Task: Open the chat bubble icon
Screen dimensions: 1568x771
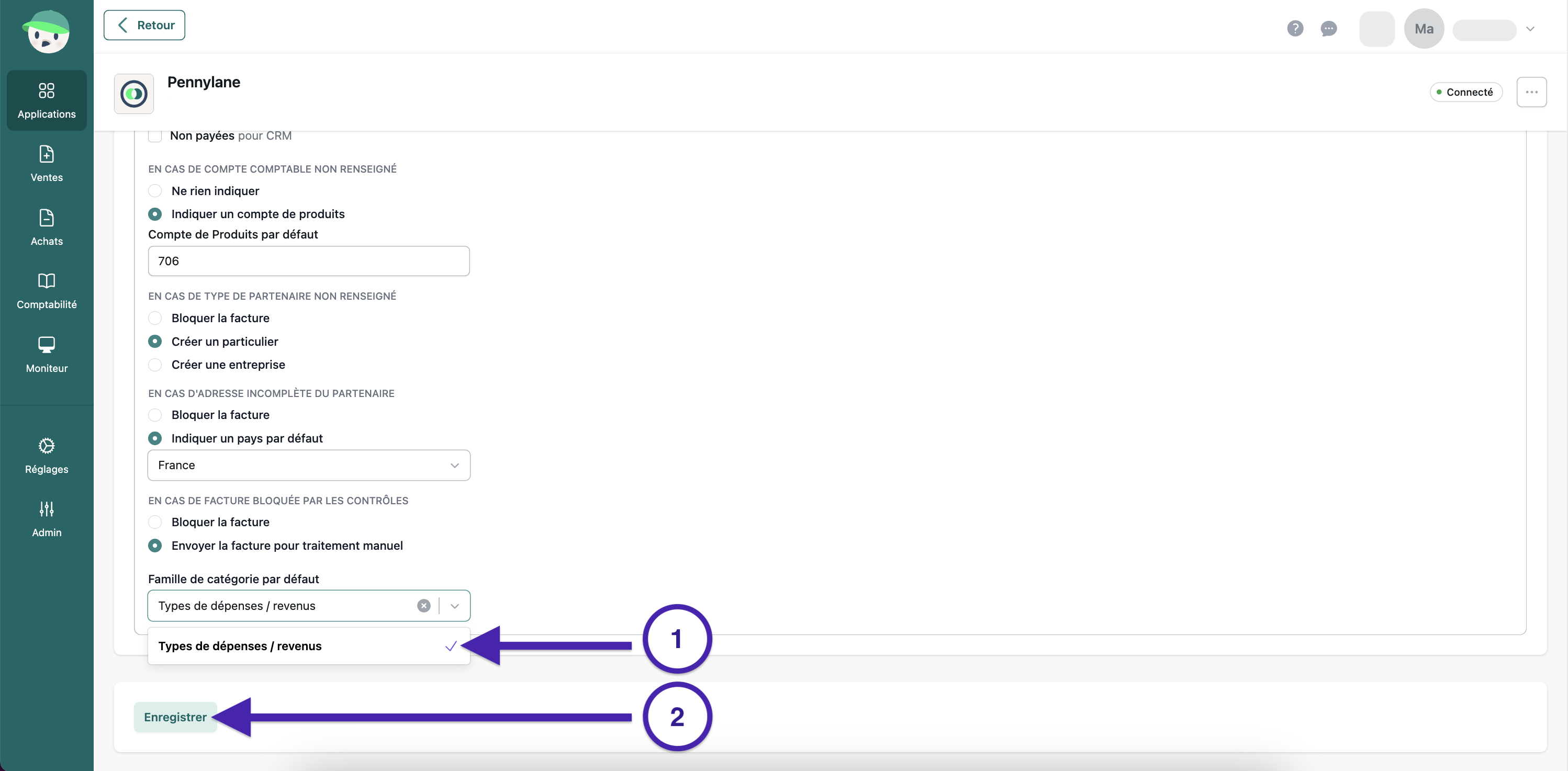Action: point(1329,29)
